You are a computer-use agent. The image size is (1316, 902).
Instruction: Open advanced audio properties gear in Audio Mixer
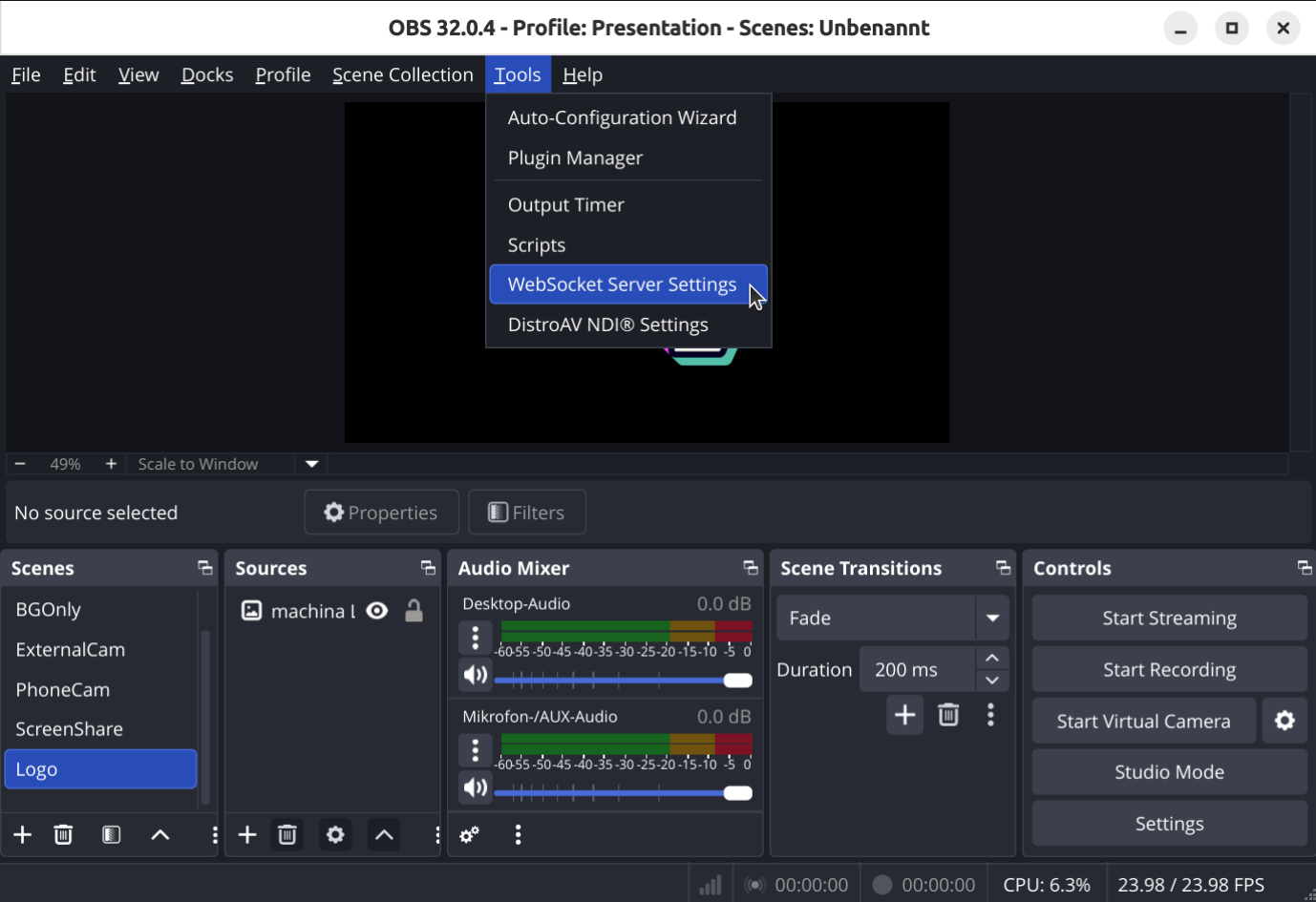[x=469, y=834]
